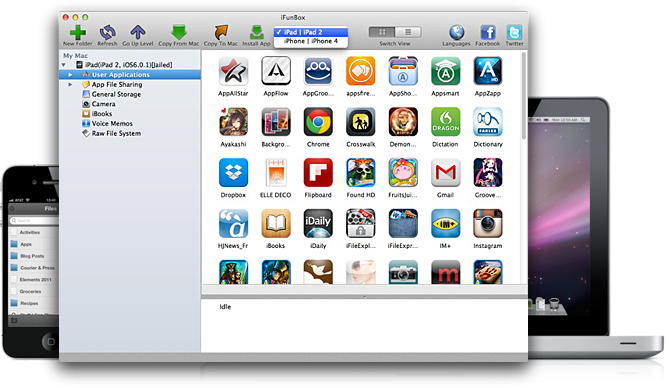The image size is (669, 388).
Task: Select the AppFlow app icon
Action: point(276,71)
